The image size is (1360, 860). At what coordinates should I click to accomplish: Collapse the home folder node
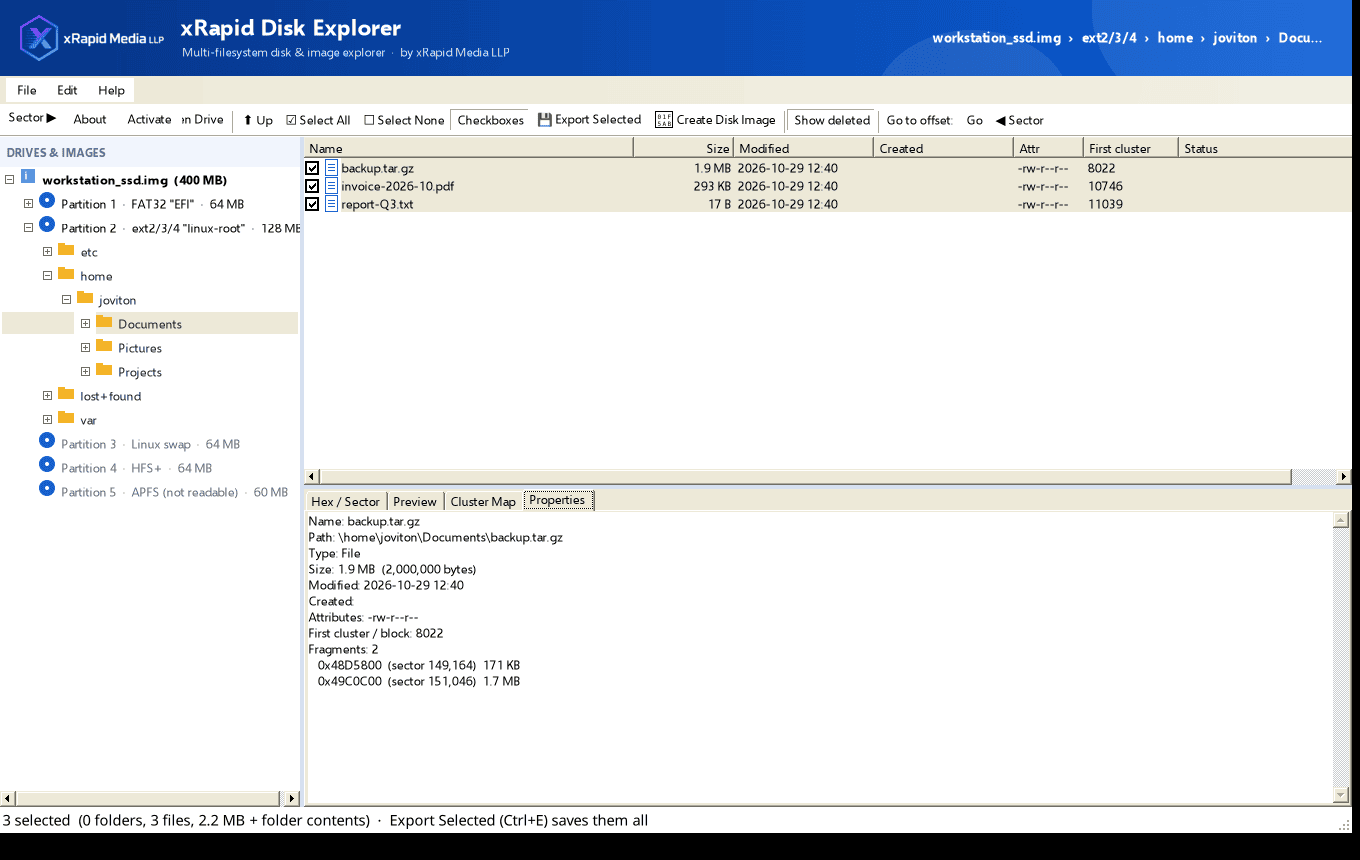coord(47,276)
